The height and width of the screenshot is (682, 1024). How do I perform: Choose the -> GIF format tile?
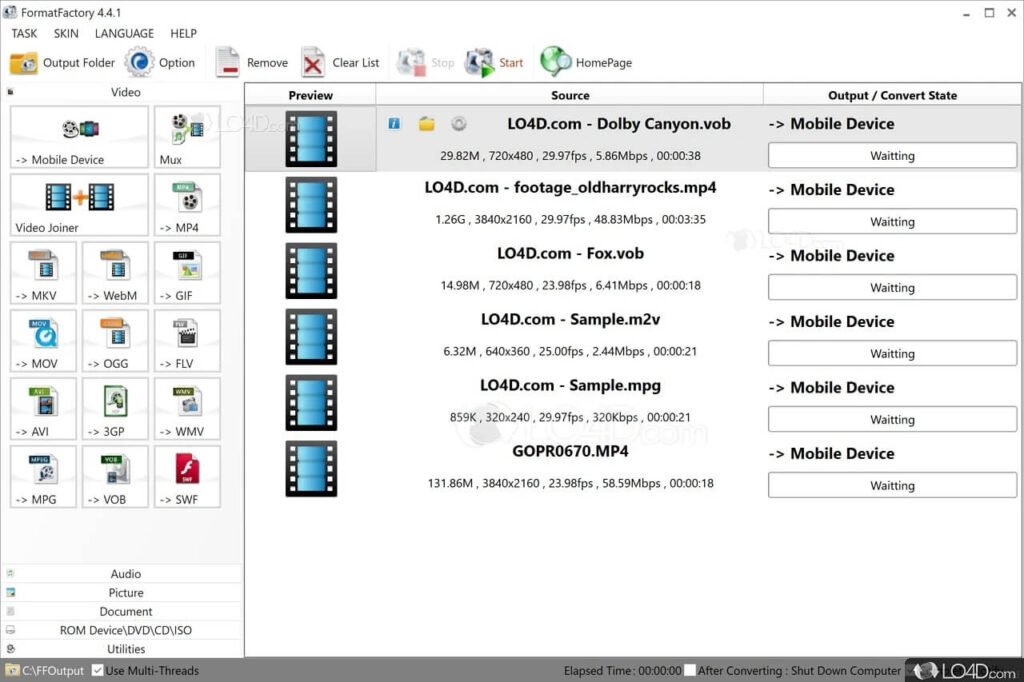187,273
